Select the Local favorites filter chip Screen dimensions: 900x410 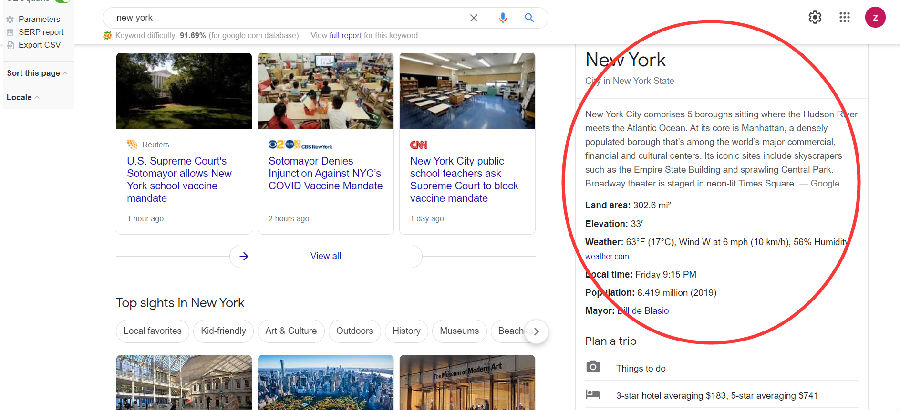[x=152, y=331]
